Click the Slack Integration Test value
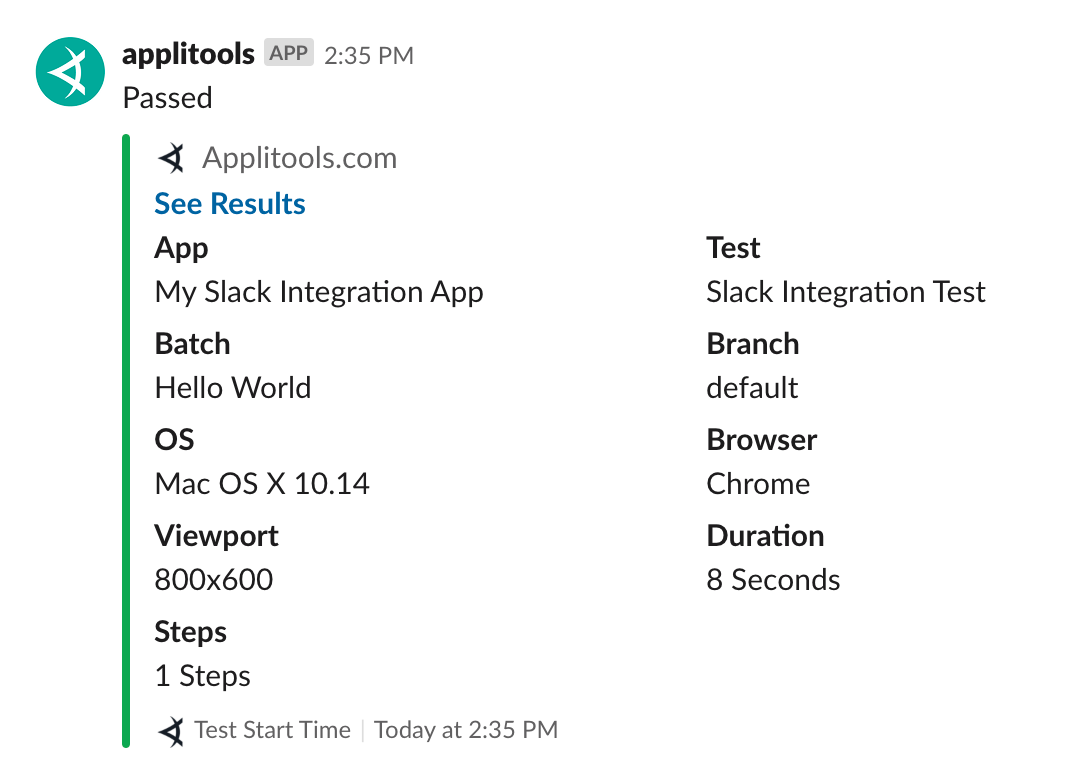 (x=846, y=292)
